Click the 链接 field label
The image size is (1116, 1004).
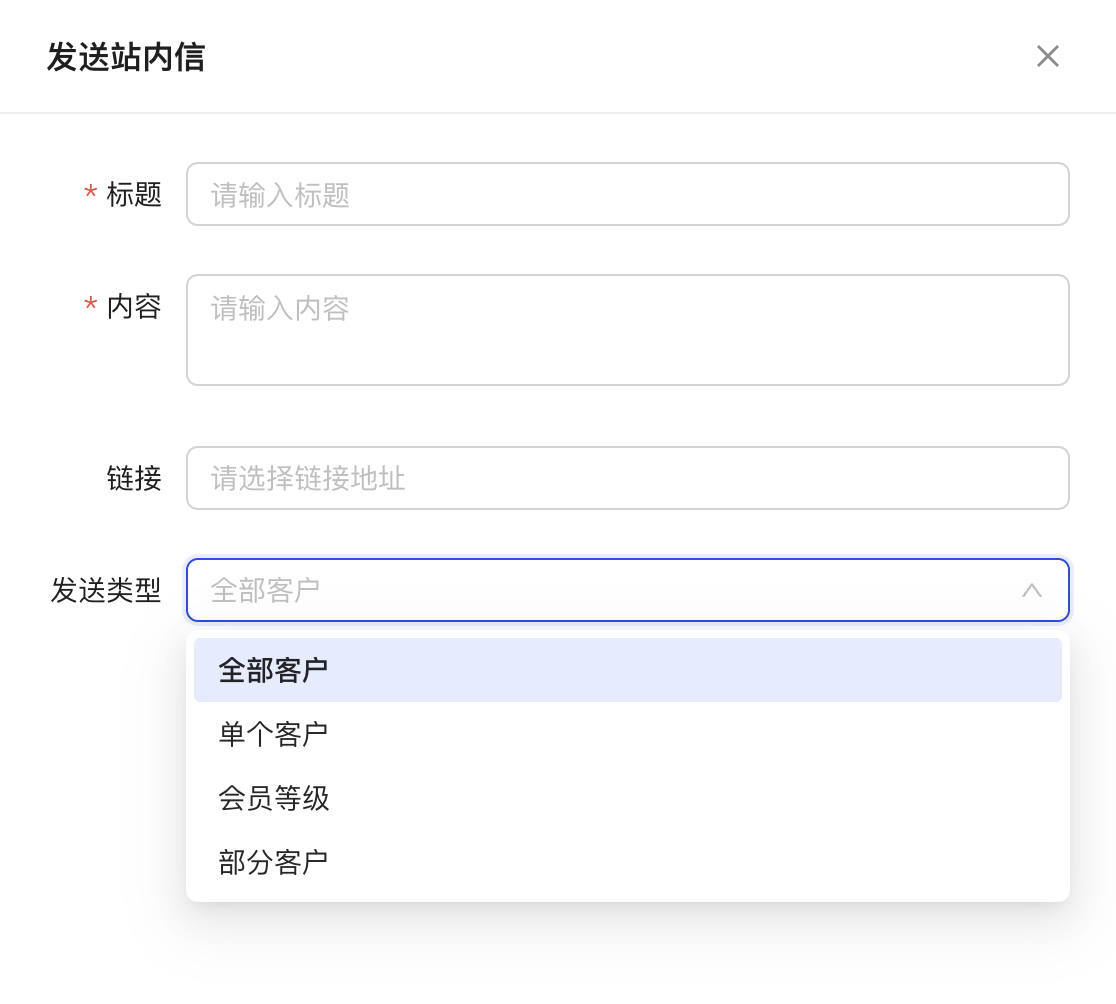click(x=134, y=478)
